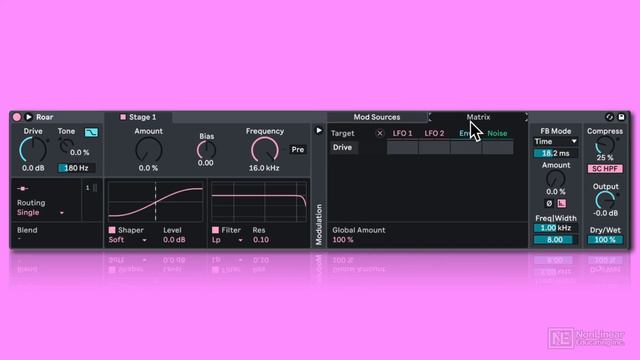
Task: Click the Bias knob
Action: [206, 150]
